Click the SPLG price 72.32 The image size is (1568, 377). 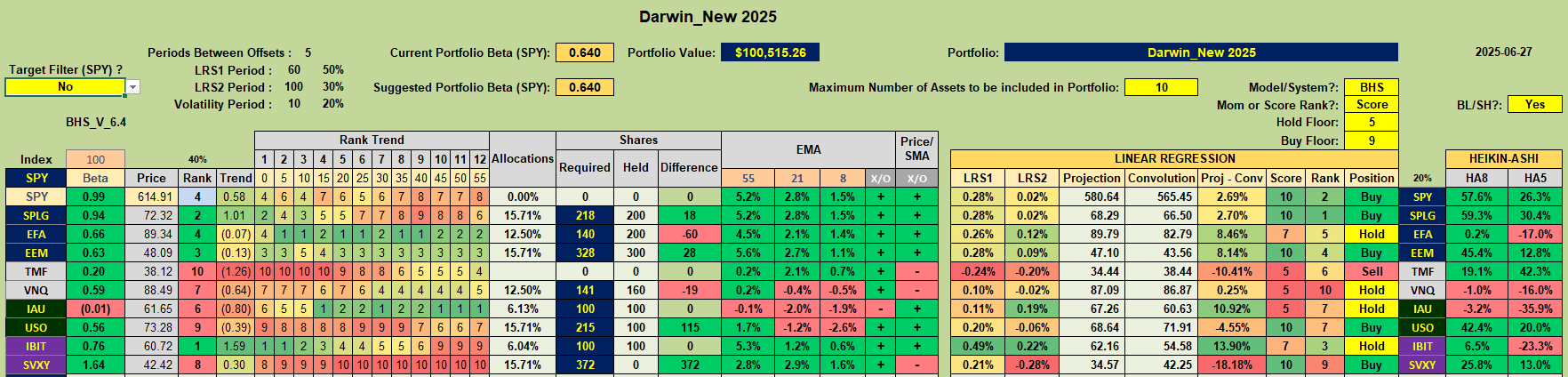coord(152,215)
